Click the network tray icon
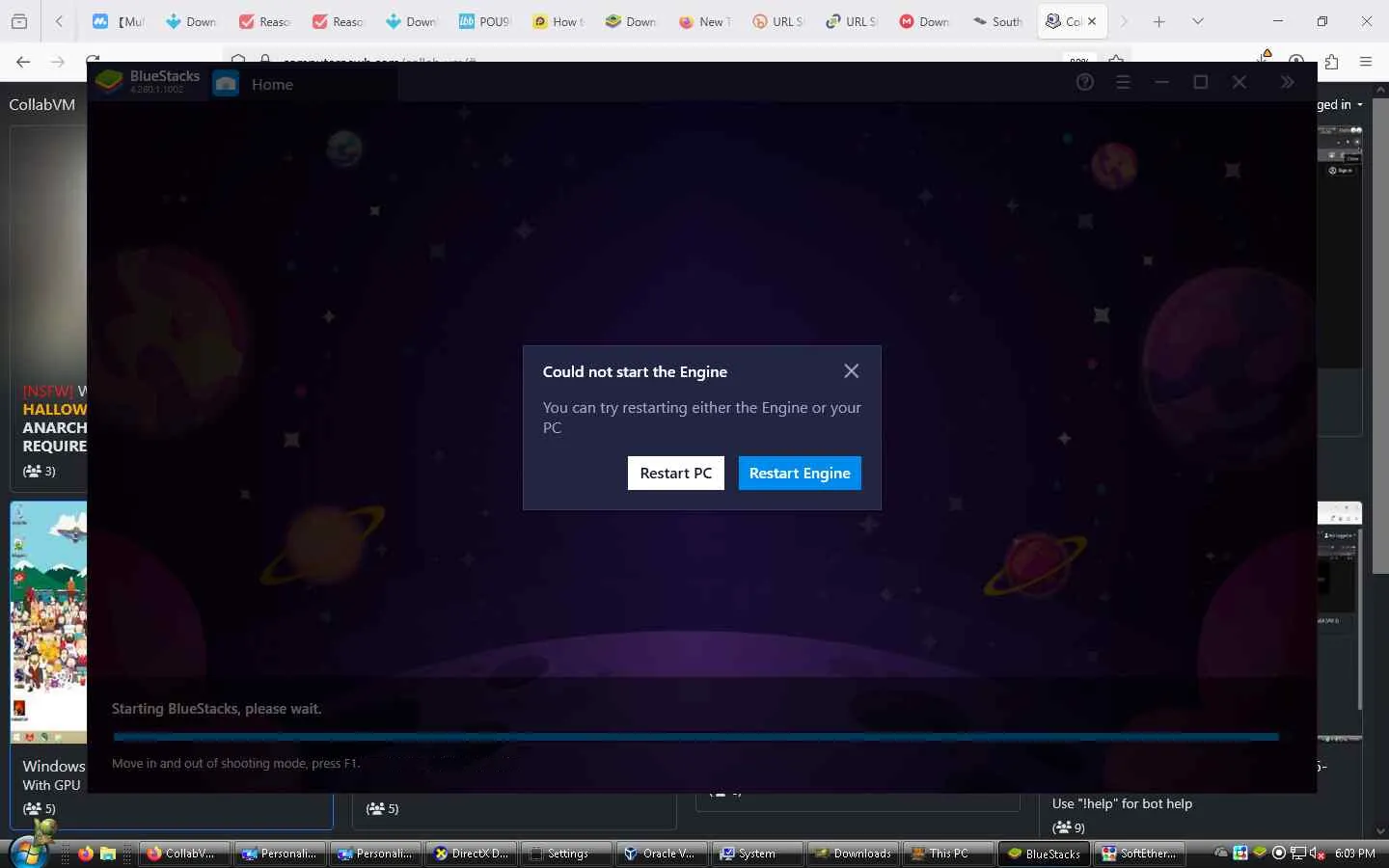Image resolution: width=1389 pixels, height=868 pixels. 1298,854
